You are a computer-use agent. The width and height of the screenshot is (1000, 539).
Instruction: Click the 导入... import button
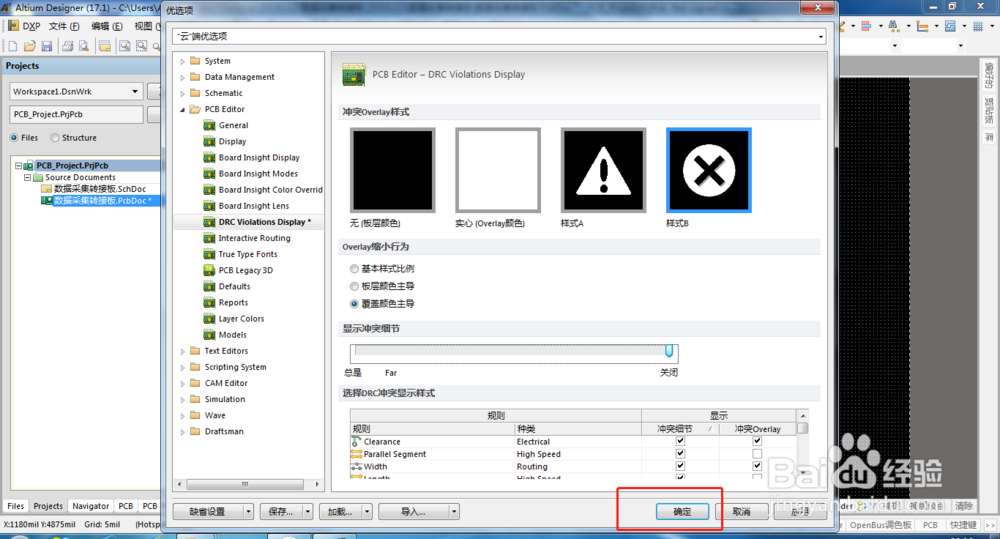click(413, 512)
